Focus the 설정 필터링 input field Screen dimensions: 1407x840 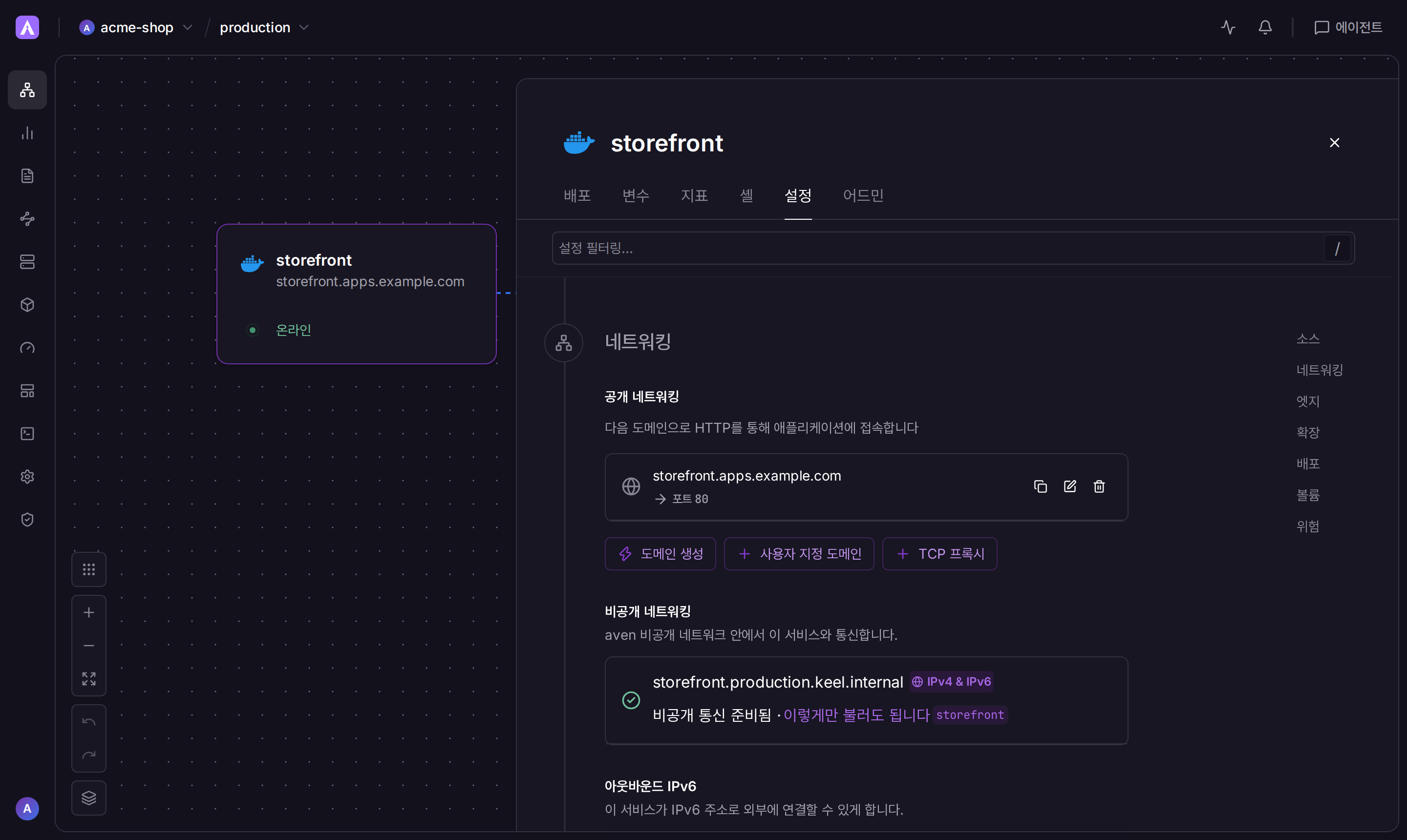click(953, 248)
